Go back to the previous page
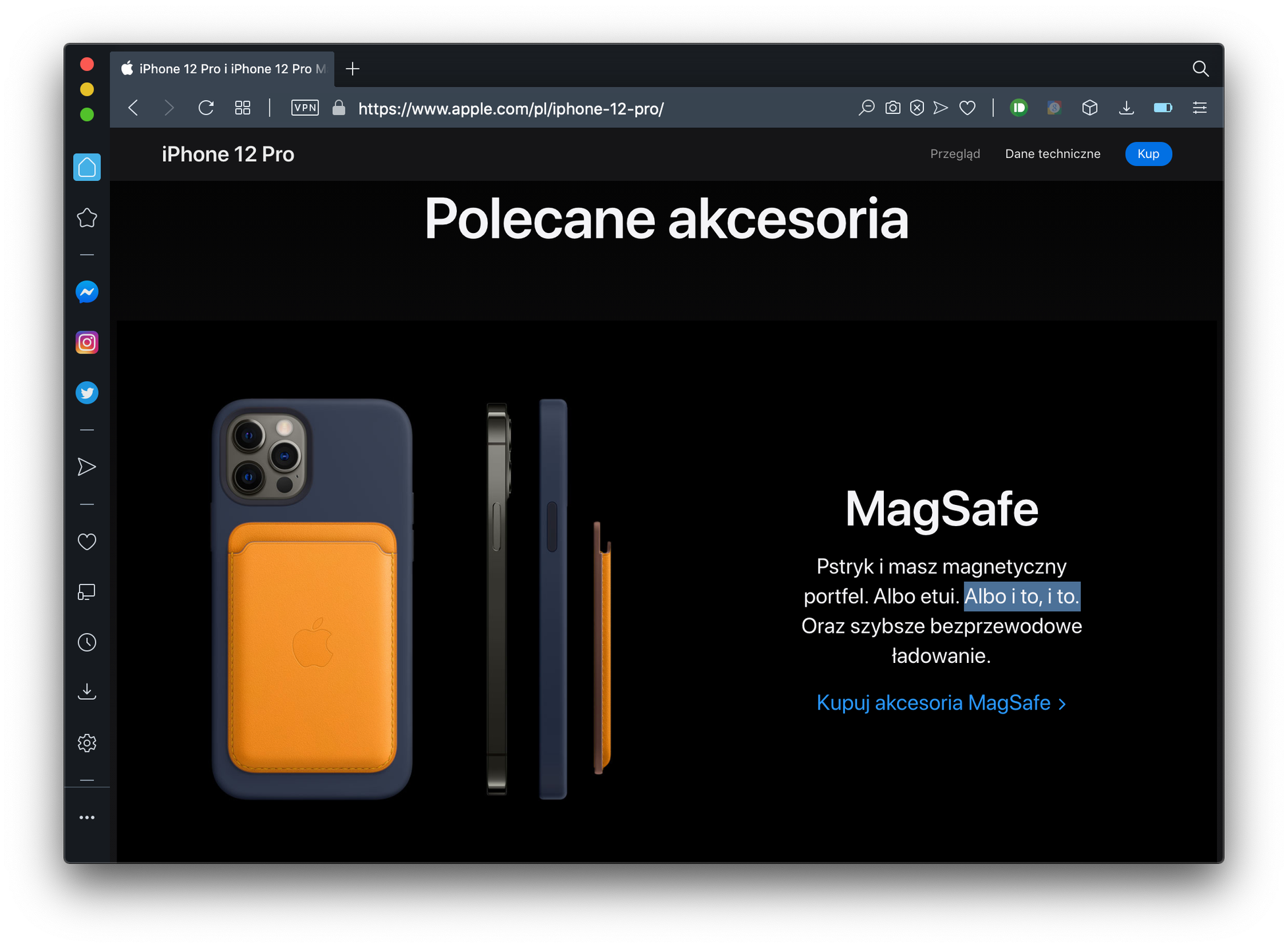This screenshot has height=948, width=1288. 134,108
